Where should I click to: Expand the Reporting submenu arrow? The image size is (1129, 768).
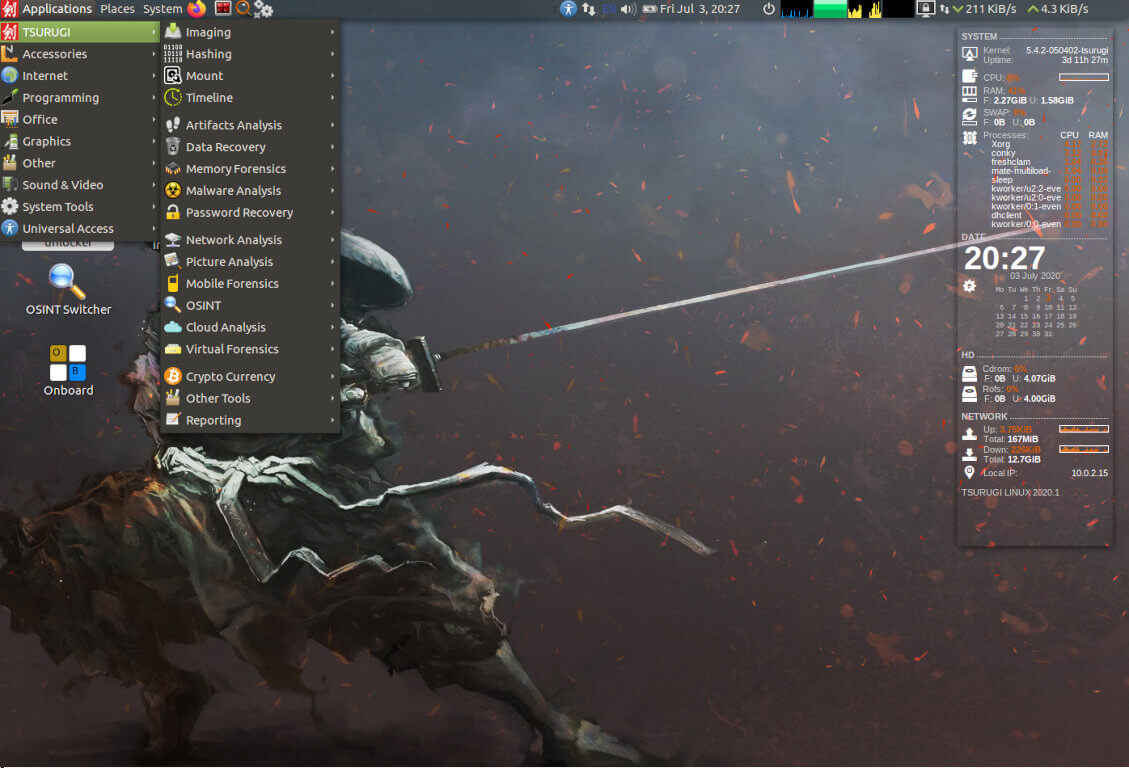click(333, 420)
